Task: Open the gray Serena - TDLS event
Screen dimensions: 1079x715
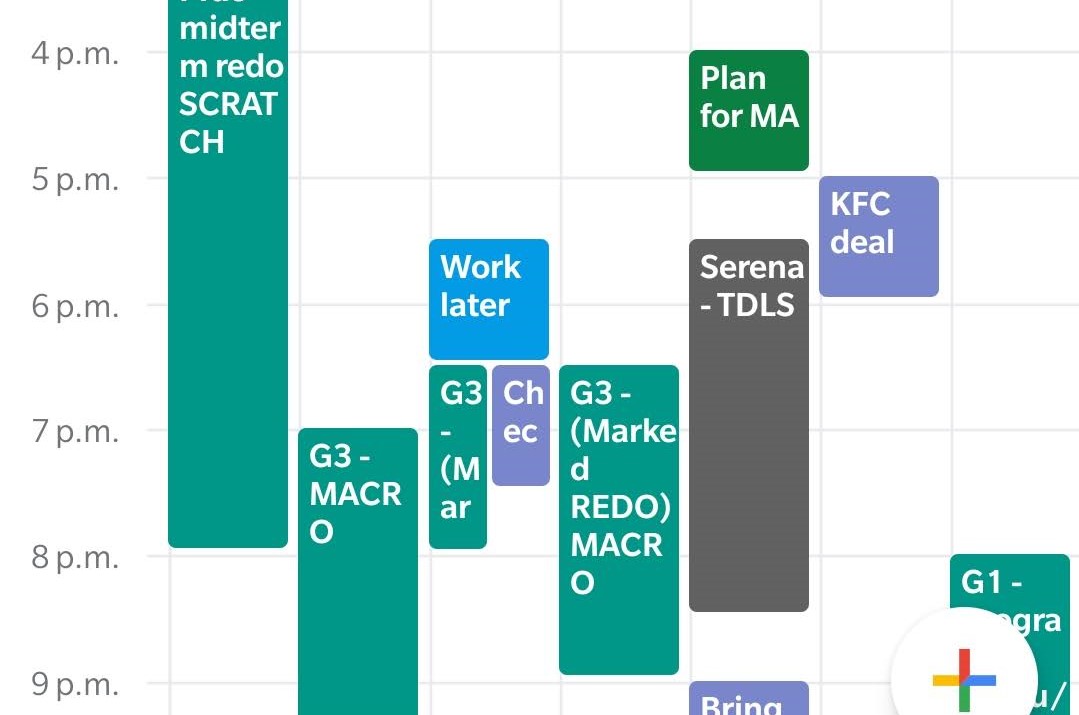Action: (749, 425)
